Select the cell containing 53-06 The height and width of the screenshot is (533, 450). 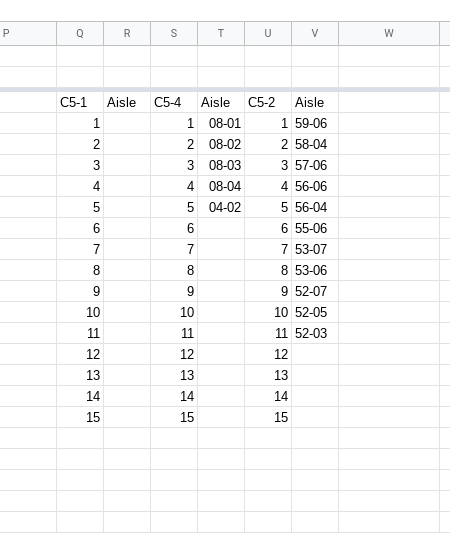point(315,270)
